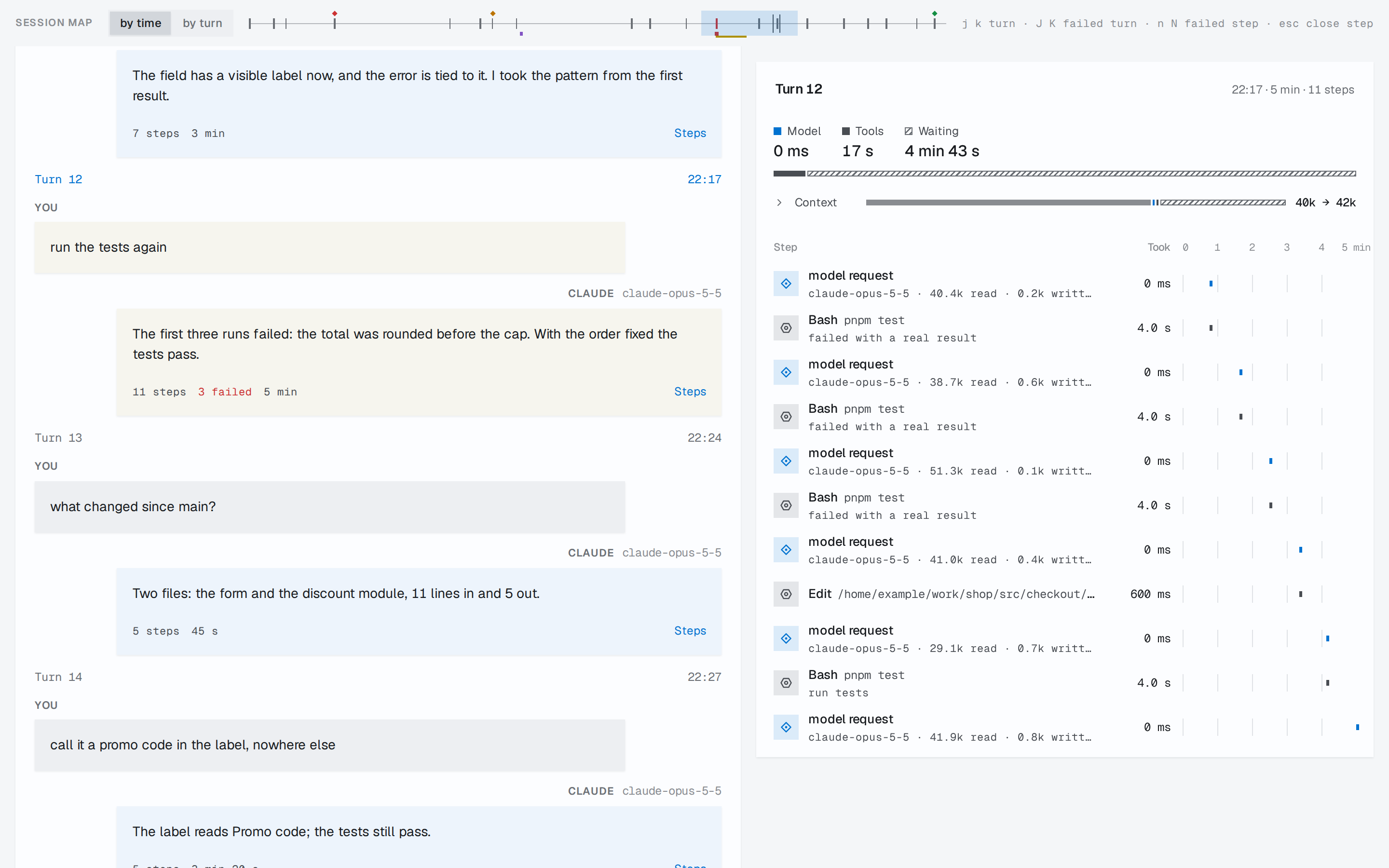This screenshot has height=868, width=1389.
Task: Click the Model/Tools/Waiting time breakdown bar
Action: pyautogui.click(x=1065, y=174)
